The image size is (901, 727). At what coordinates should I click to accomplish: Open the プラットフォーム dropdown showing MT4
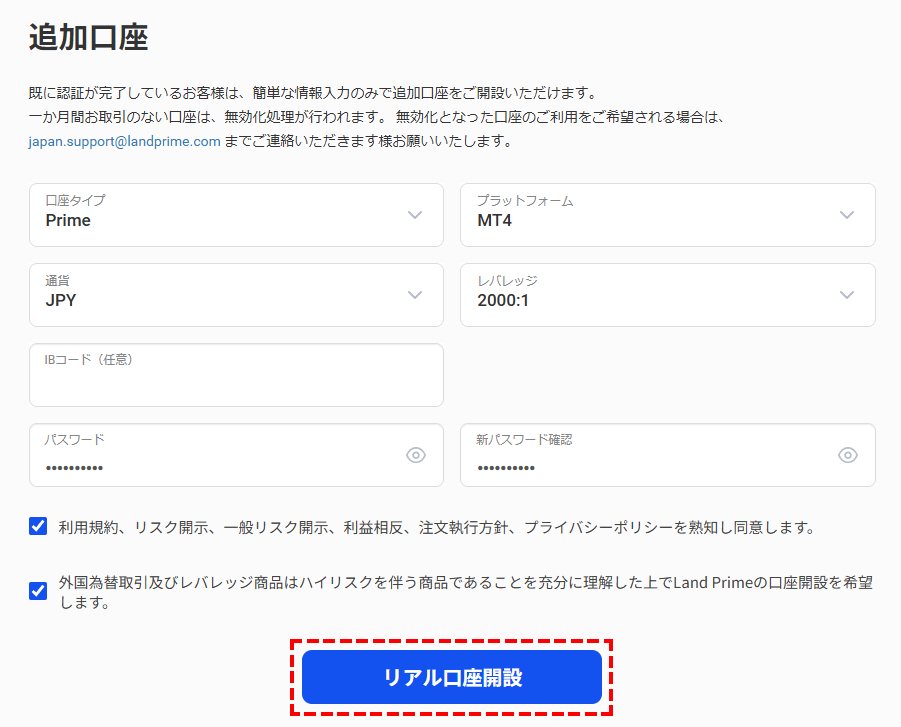tap(668, 215)
